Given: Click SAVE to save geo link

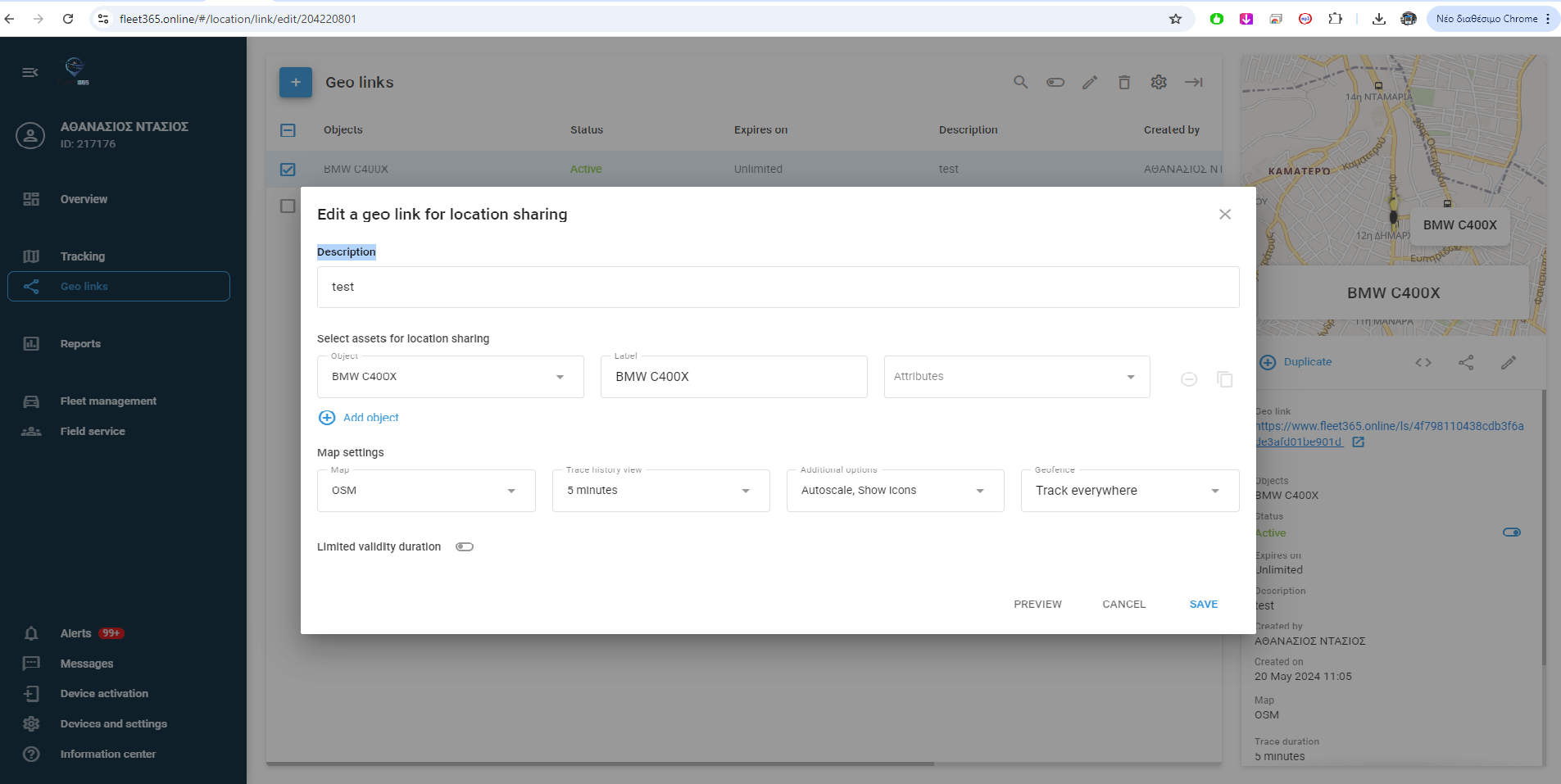Looking at the screenshot, I should 1204,605.
